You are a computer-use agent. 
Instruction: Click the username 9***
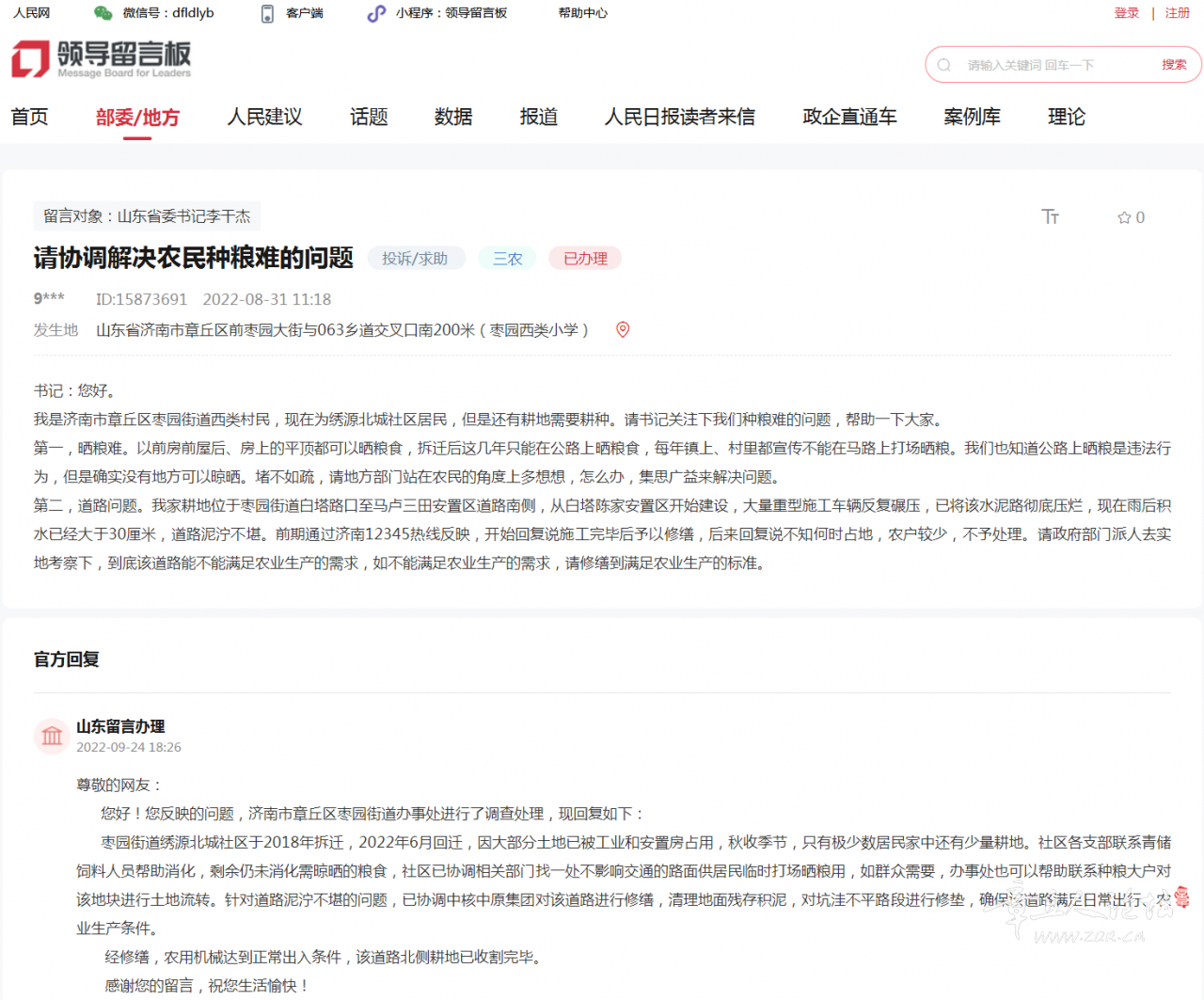click(49, 299)
